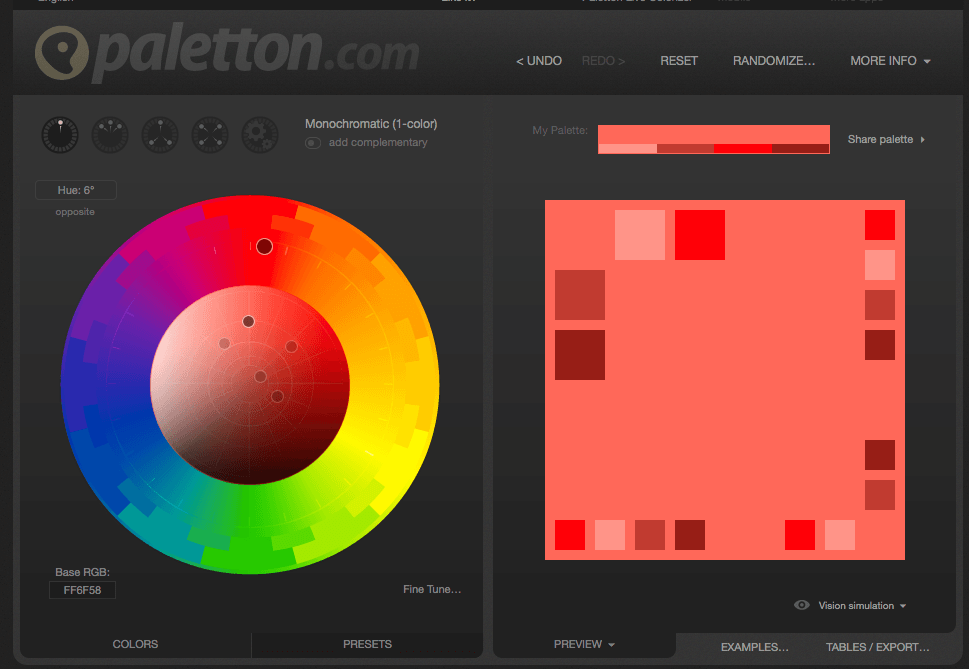Open the COLORS tab
Viewport: 969px width, 669px height.
pyautogui.click(x=135, y=644)
